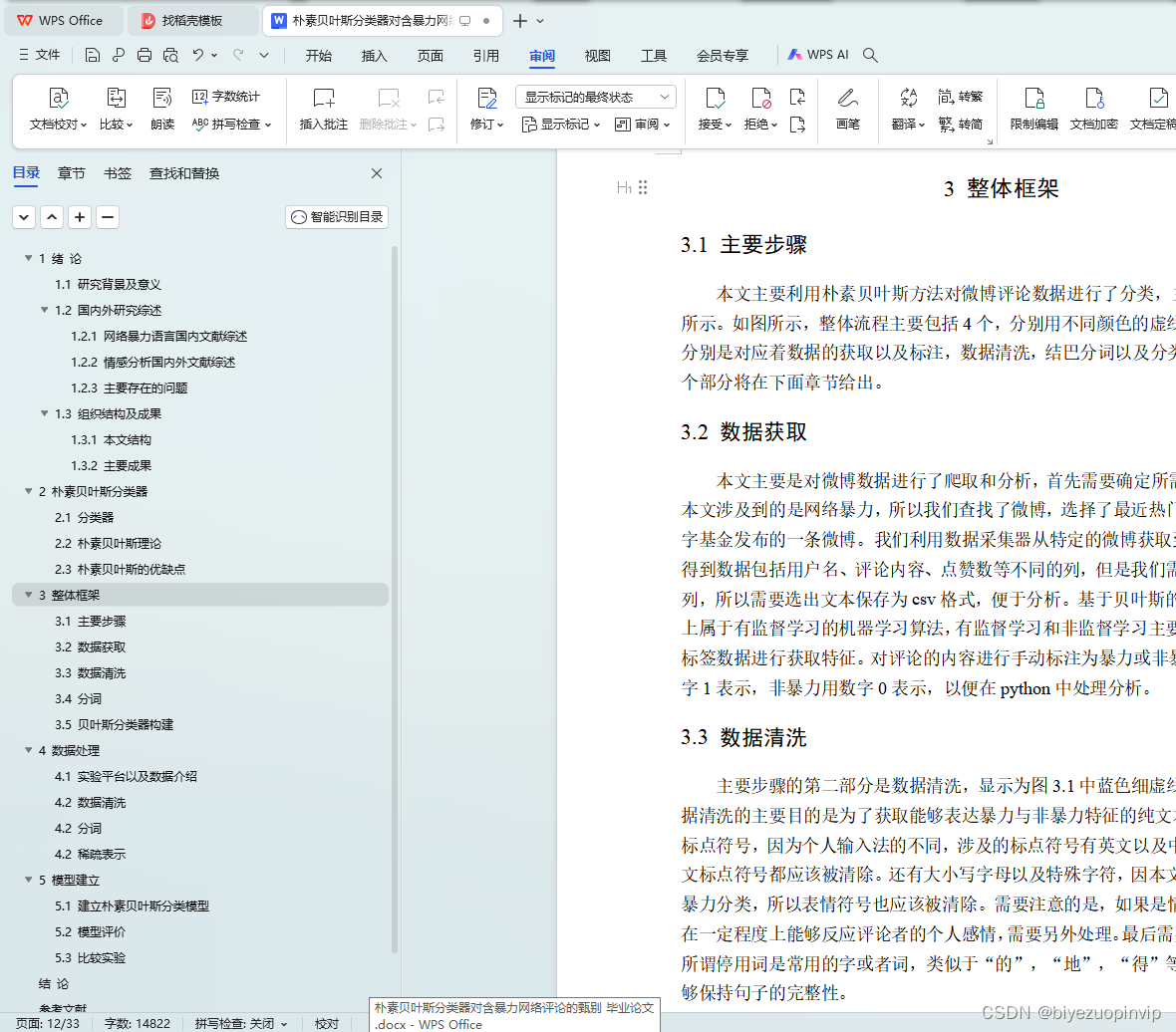
Task: Run 文档校对 document proofing
Action: [57, 110]
